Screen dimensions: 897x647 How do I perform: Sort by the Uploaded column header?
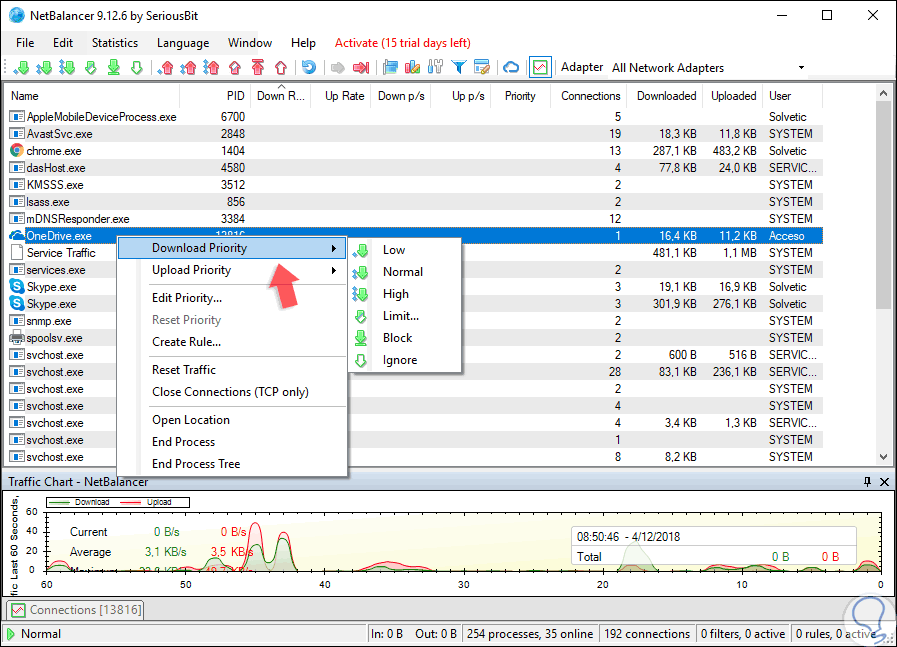(733, 96)
